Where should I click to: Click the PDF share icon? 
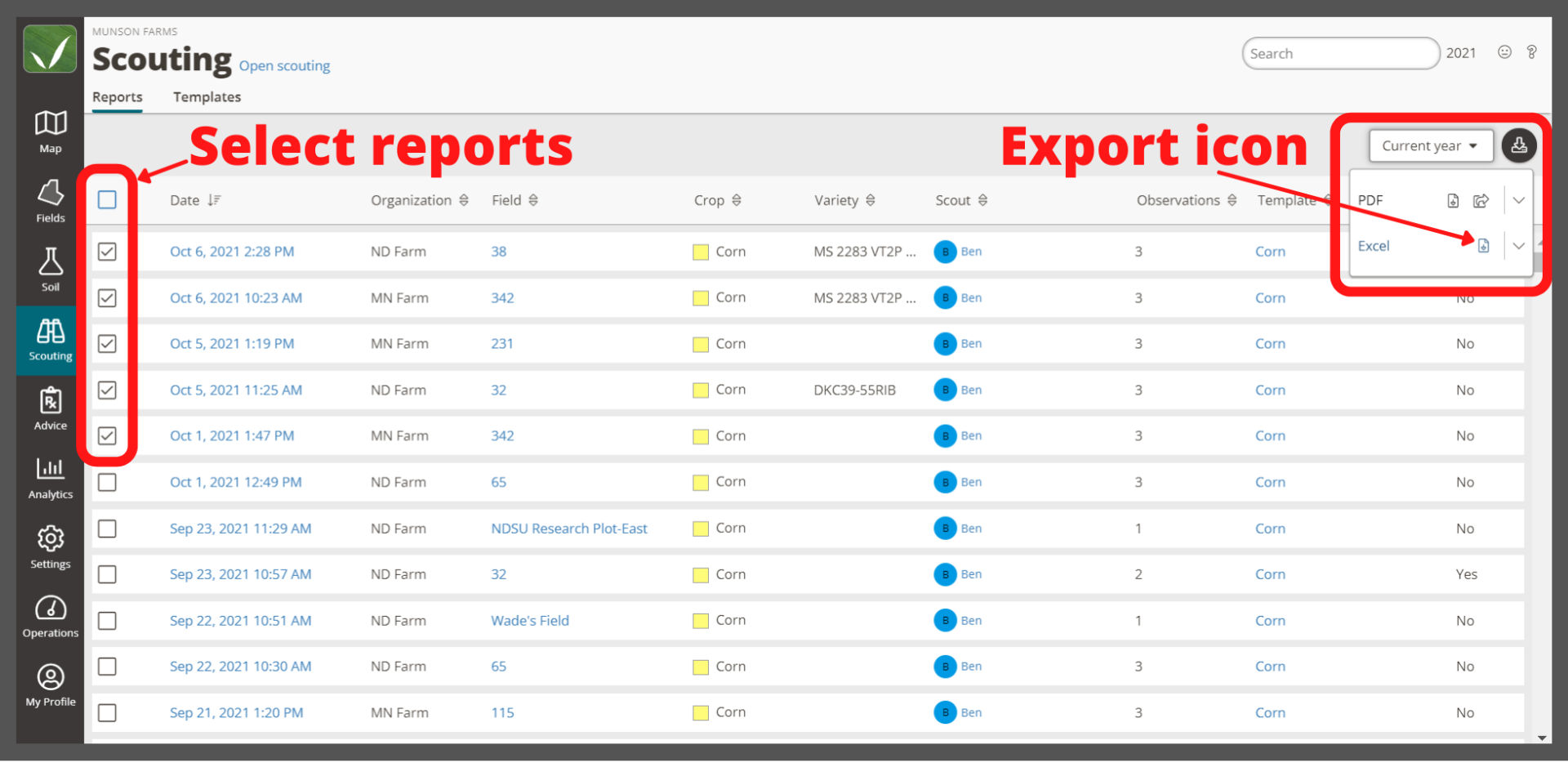pos(1481,200)
